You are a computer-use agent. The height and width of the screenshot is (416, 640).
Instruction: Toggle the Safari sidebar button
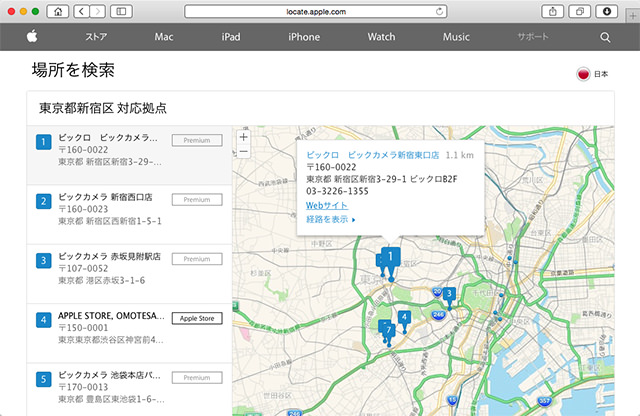(x=121, y=11)
